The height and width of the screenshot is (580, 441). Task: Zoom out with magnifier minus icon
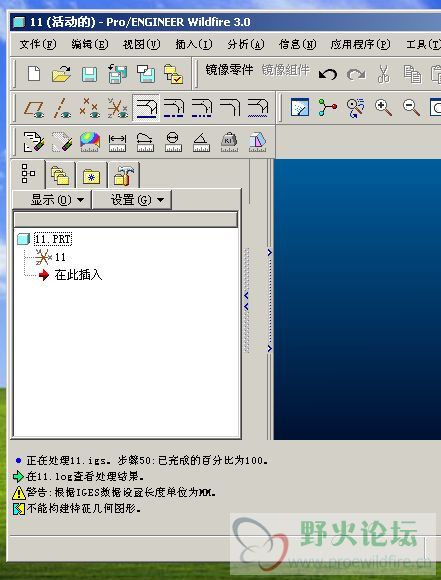click(x=411, y=108)
